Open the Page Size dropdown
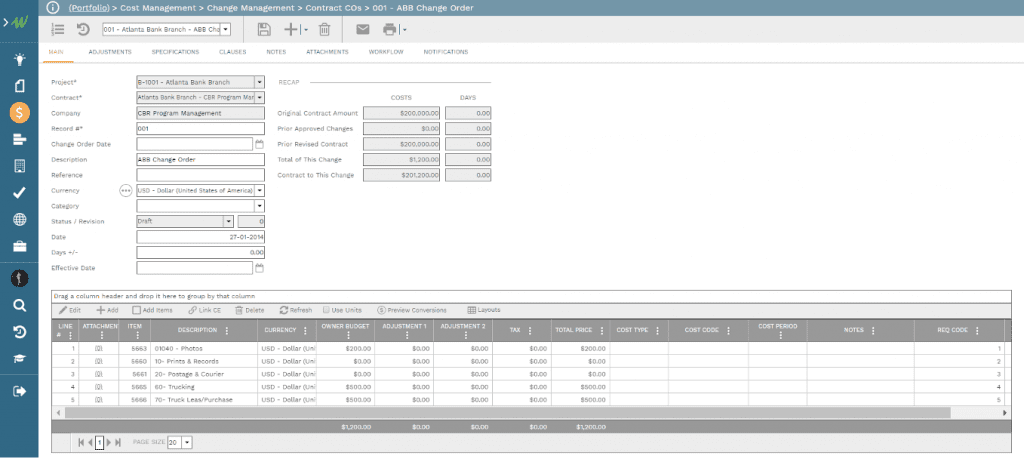The height and width of the screenshot is (459, 1024). click(187, 442)
